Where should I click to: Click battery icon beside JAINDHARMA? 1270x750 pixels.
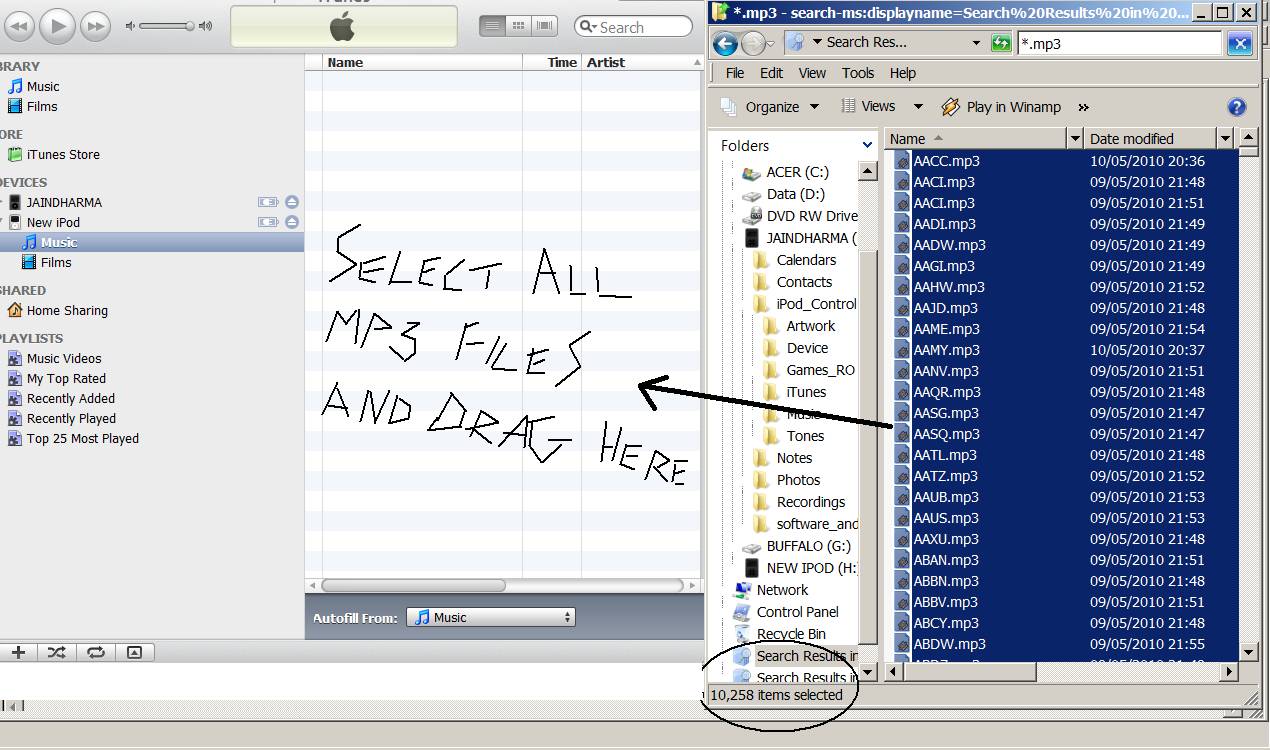pyautogui.click(x=267, y=202)
